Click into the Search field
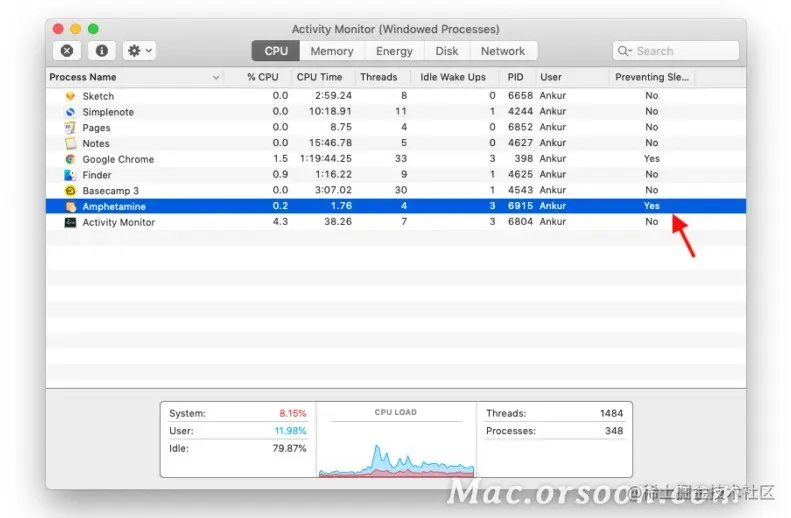This screenshot has width=791, height=518. click(676, 51)
